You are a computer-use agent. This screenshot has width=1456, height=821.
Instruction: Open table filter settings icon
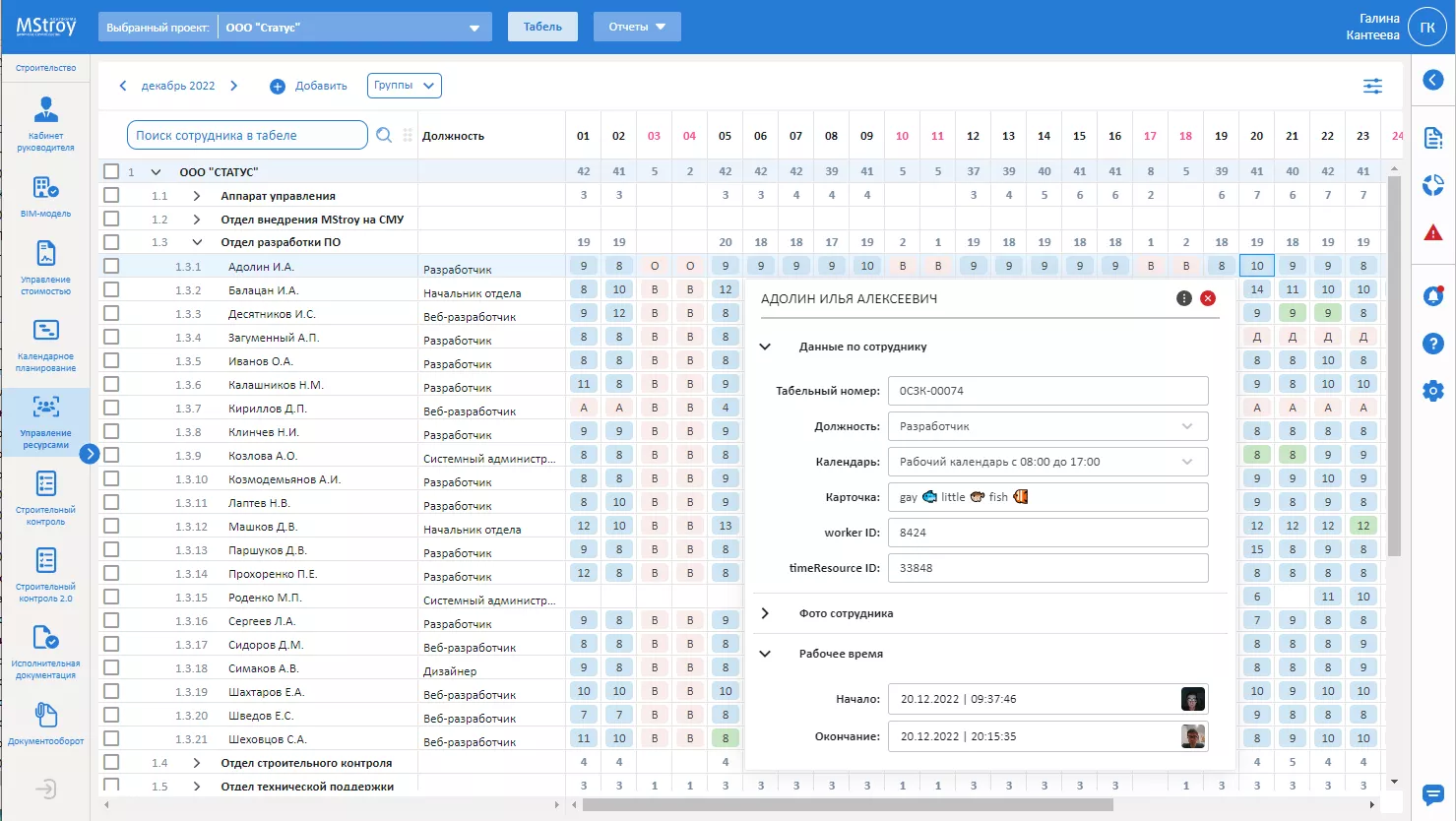coord(1372,87)
